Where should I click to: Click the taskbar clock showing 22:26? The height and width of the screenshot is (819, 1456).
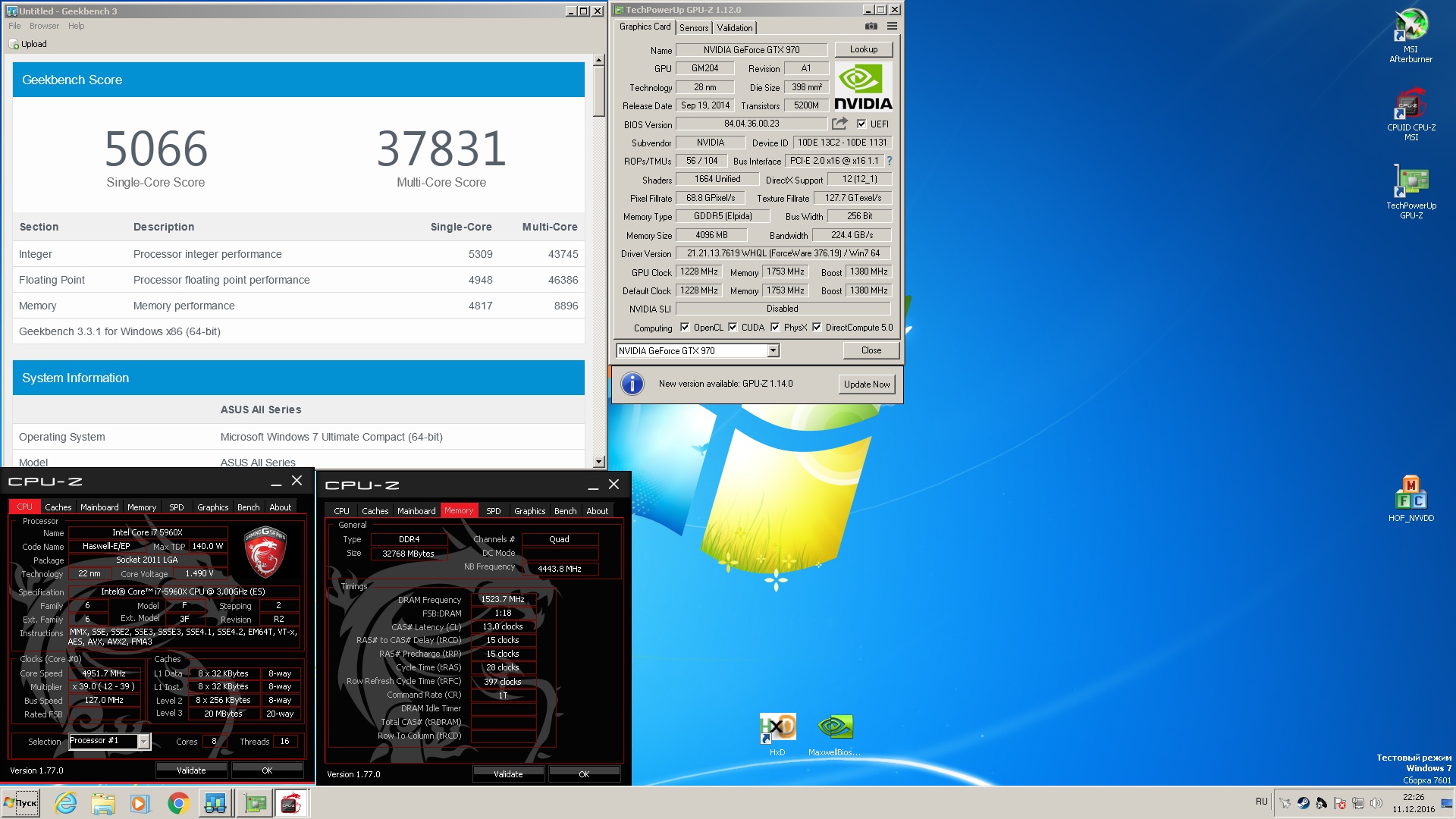[x=1414, y=803]
